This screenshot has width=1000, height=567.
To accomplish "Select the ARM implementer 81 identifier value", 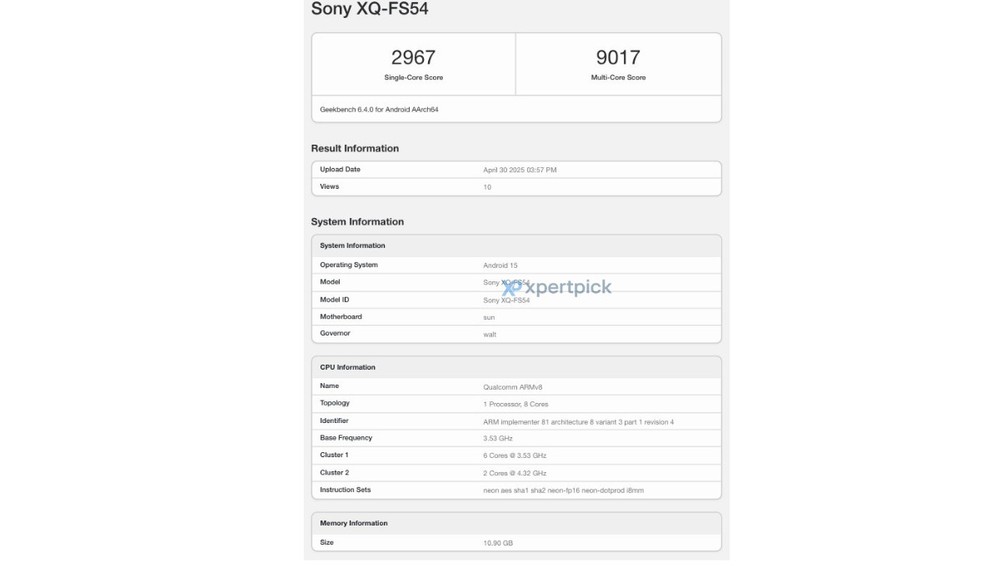I will pos(578,422).
